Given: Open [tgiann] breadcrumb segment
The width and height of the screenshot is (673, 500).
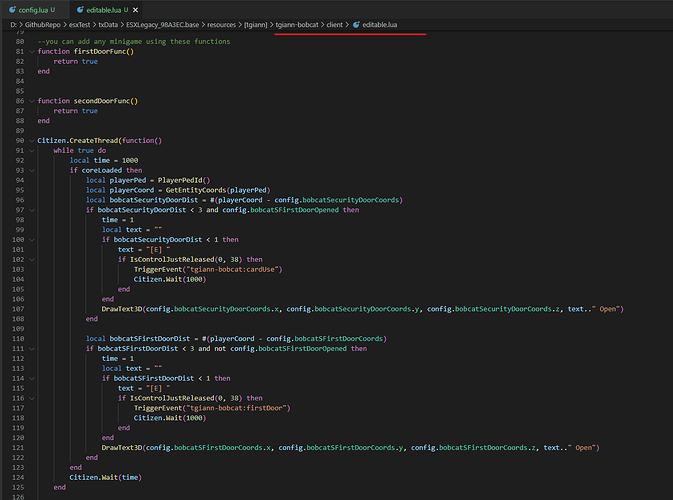Looking at the screenshot, I should click(x=256, y=24).
